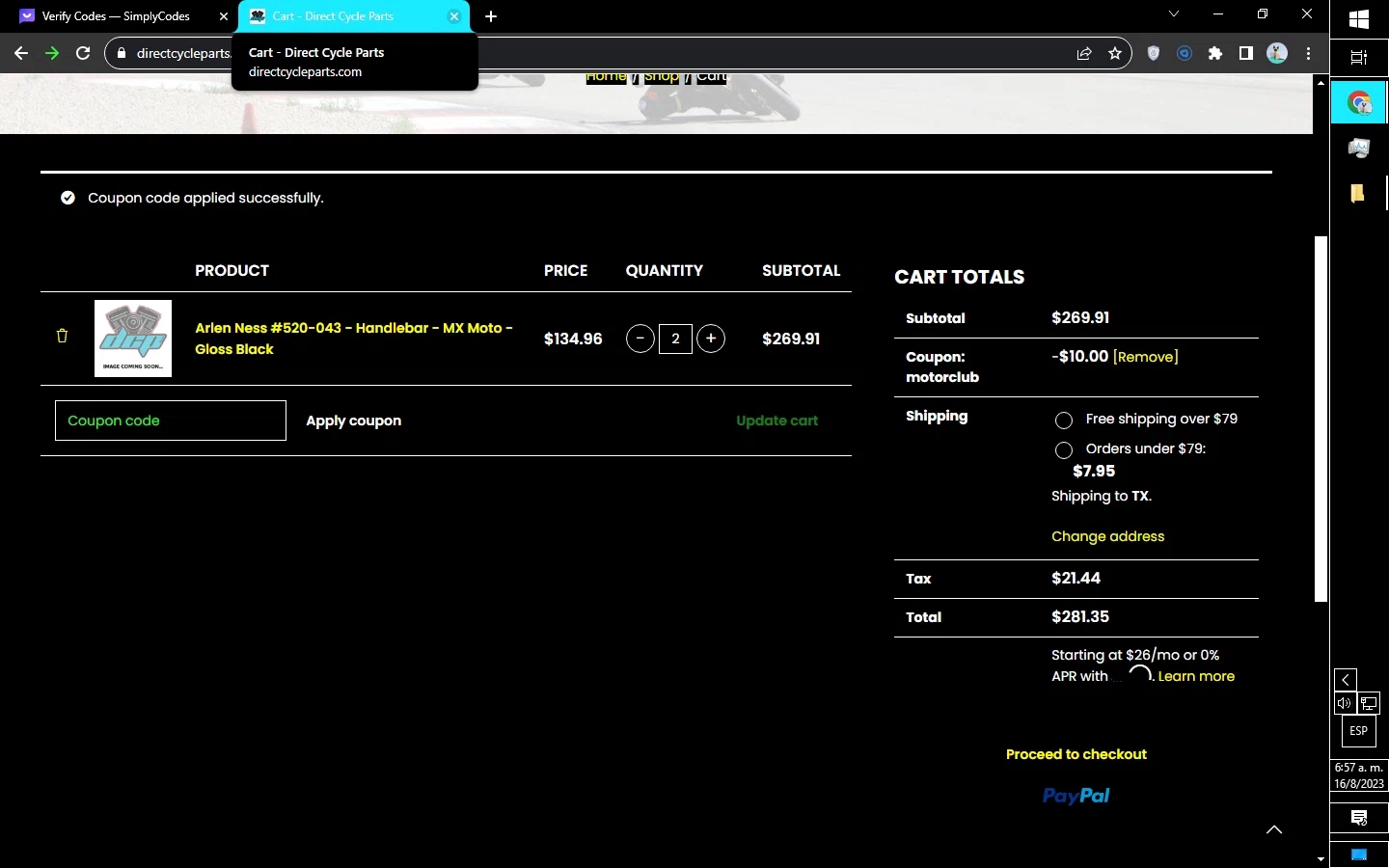Apply the coupon with Apply coupon button
The height and width of the screenshot is (868, 1389).
[x=353, y=420]
